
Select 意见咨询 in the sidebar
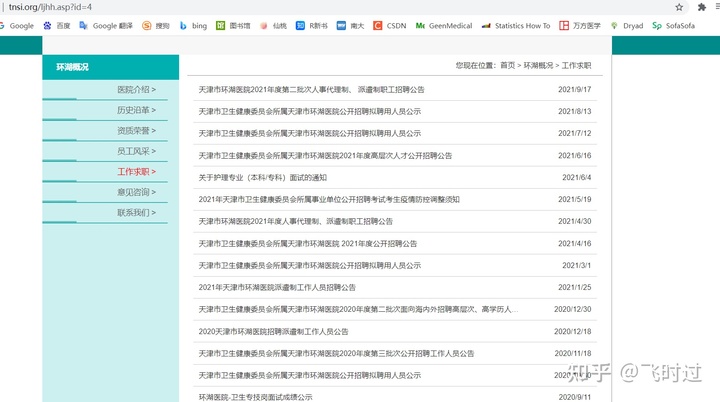point(136,192)
